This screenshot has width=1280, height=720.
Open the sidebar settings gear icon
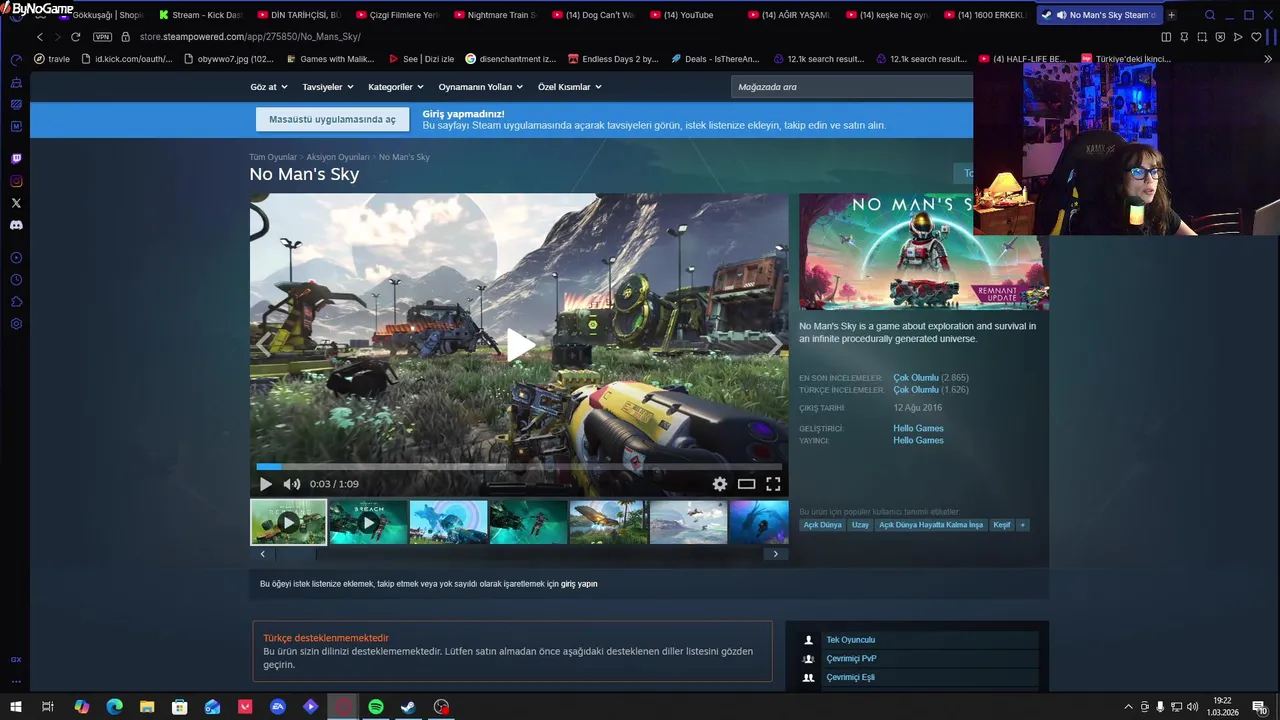[x=16, y=324]
